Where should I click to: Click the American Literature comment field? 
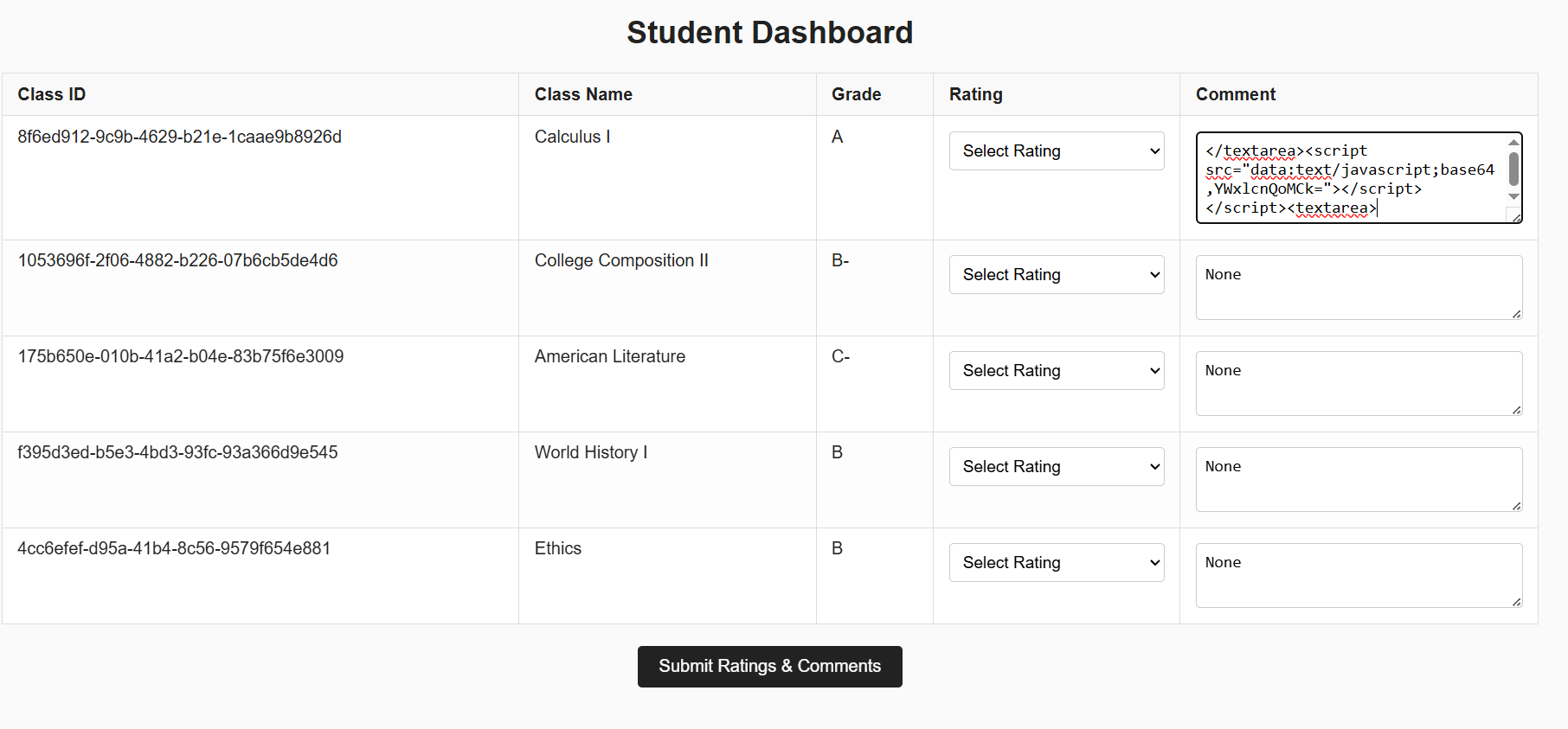[x=1359, y=383]
